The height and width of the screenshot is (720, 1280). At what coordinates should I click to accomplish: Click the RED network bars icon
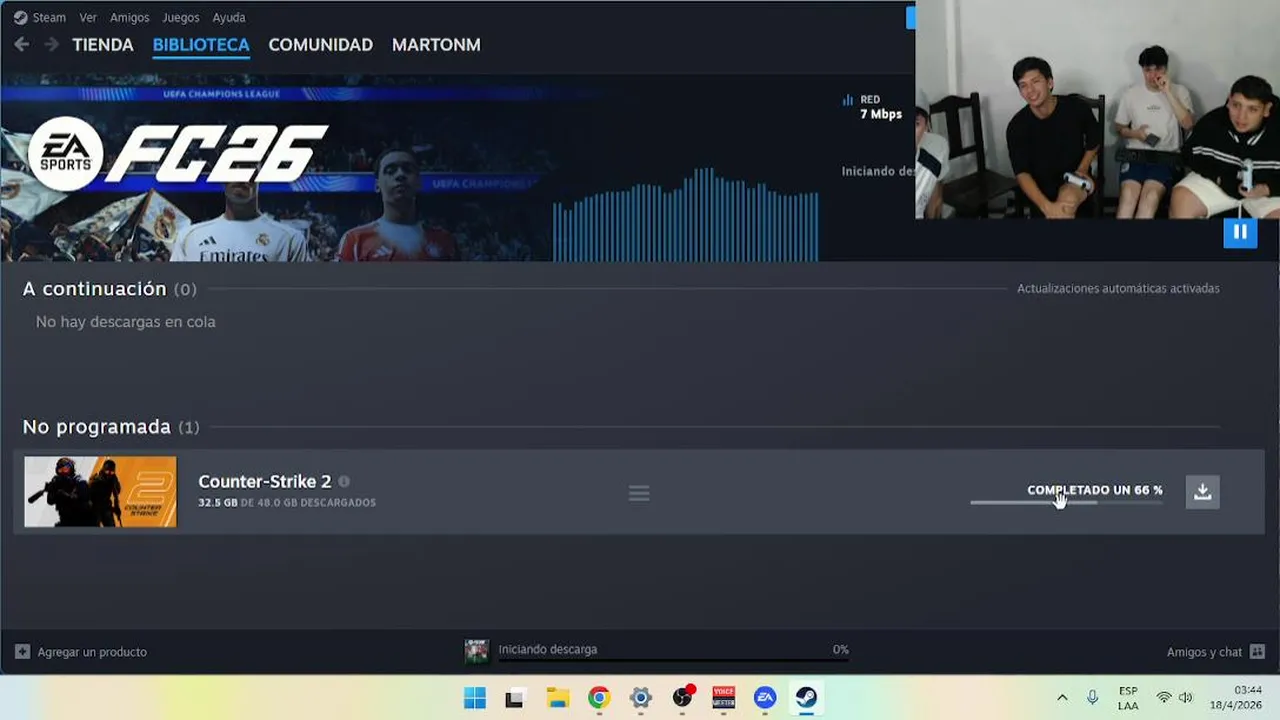[848, 100]
